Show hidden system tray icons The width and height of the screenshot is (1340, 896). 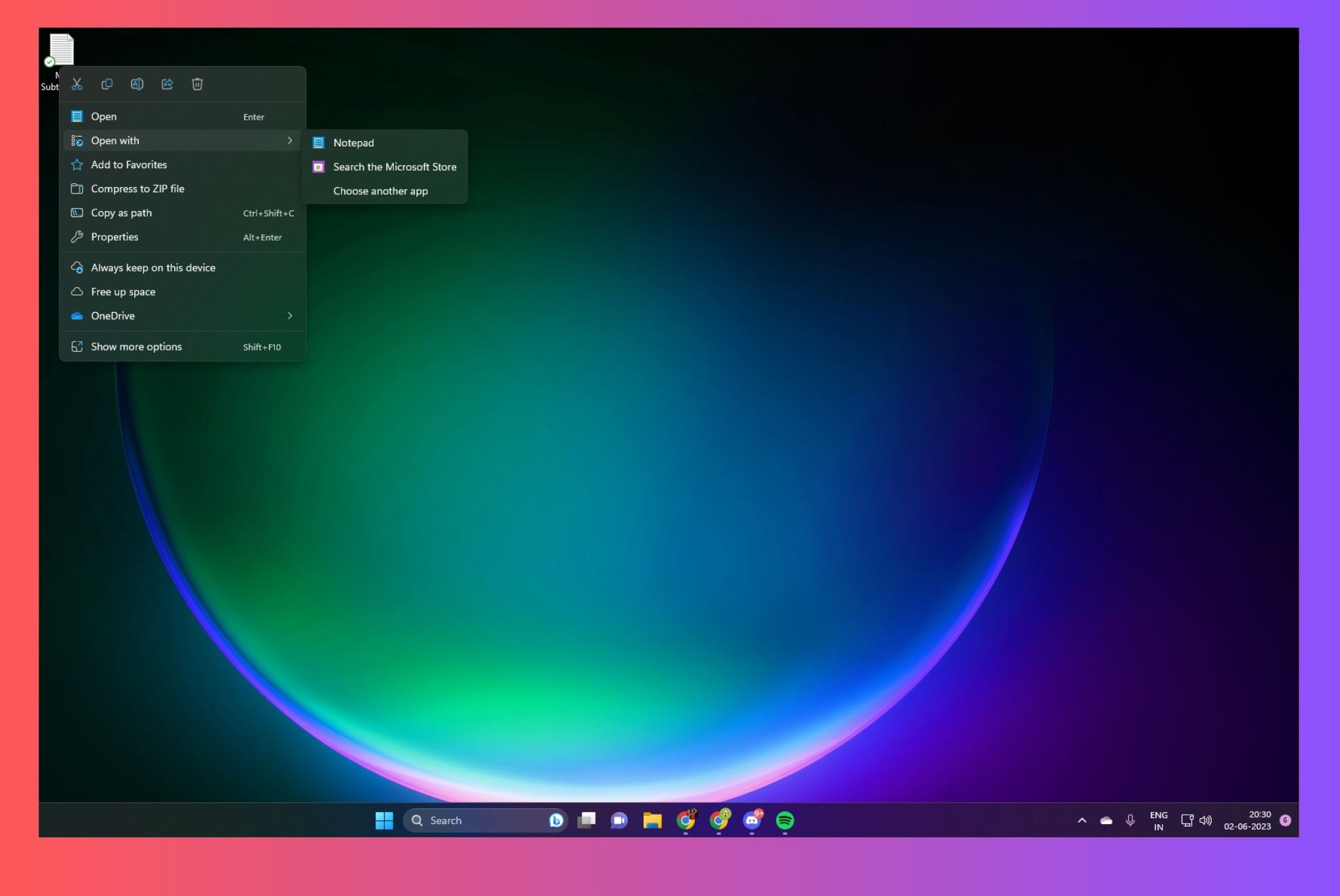point(1082,820)
